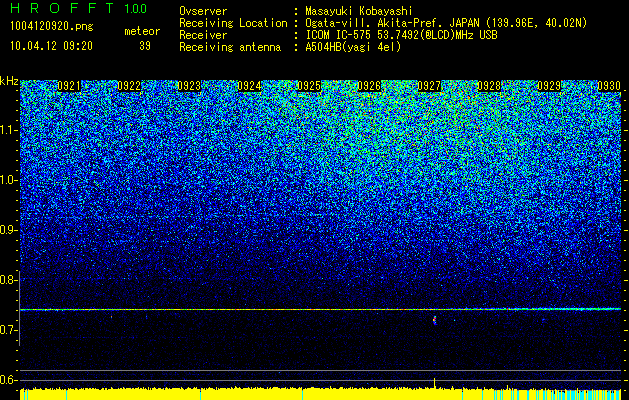Viewport: 629px width, 400px height.
Task: Click the 'Ovserver' field label
Action: tap(203, 11)
